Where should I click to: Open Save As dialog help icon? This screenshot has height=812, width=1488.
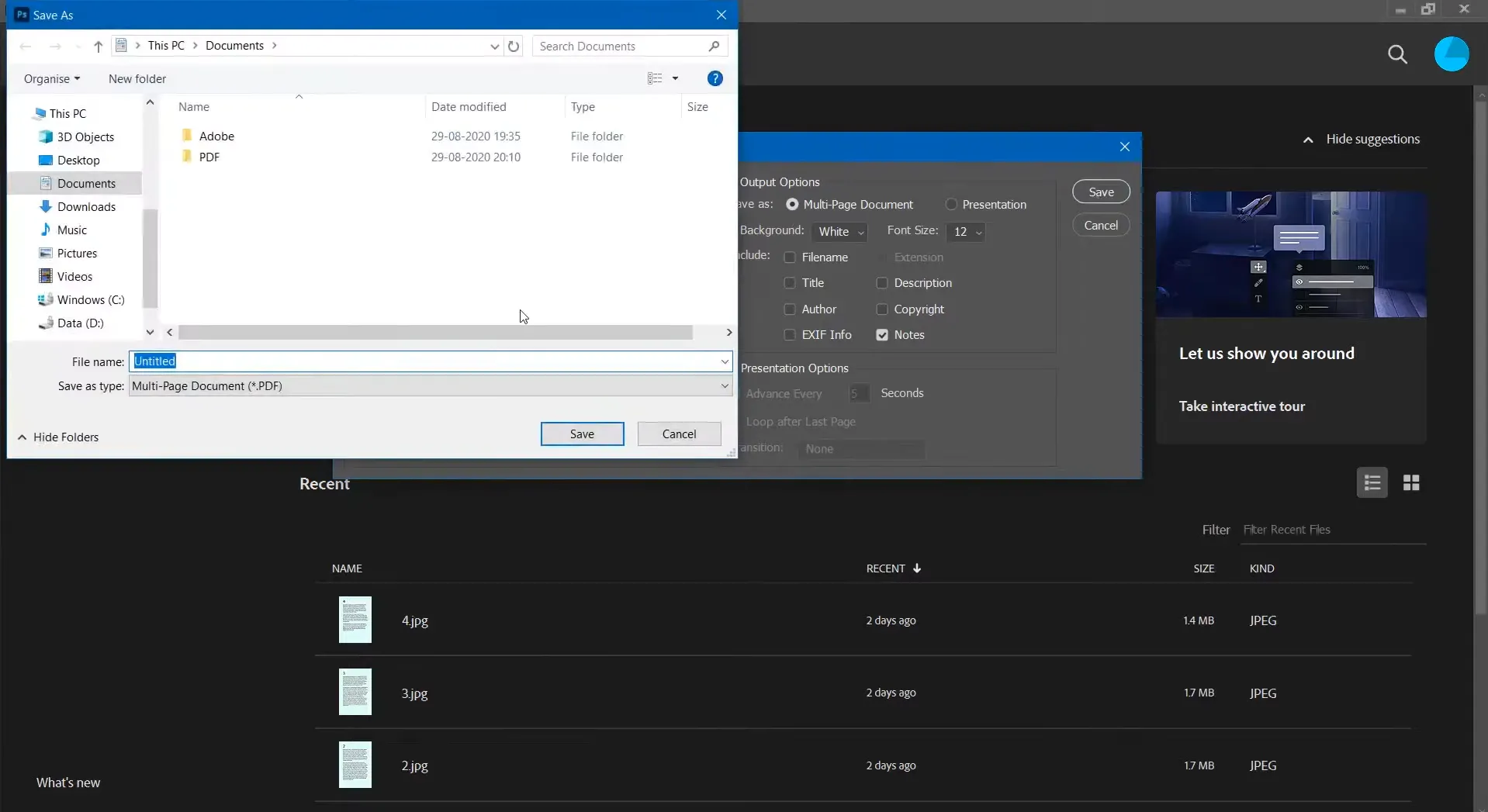[715, 78]
